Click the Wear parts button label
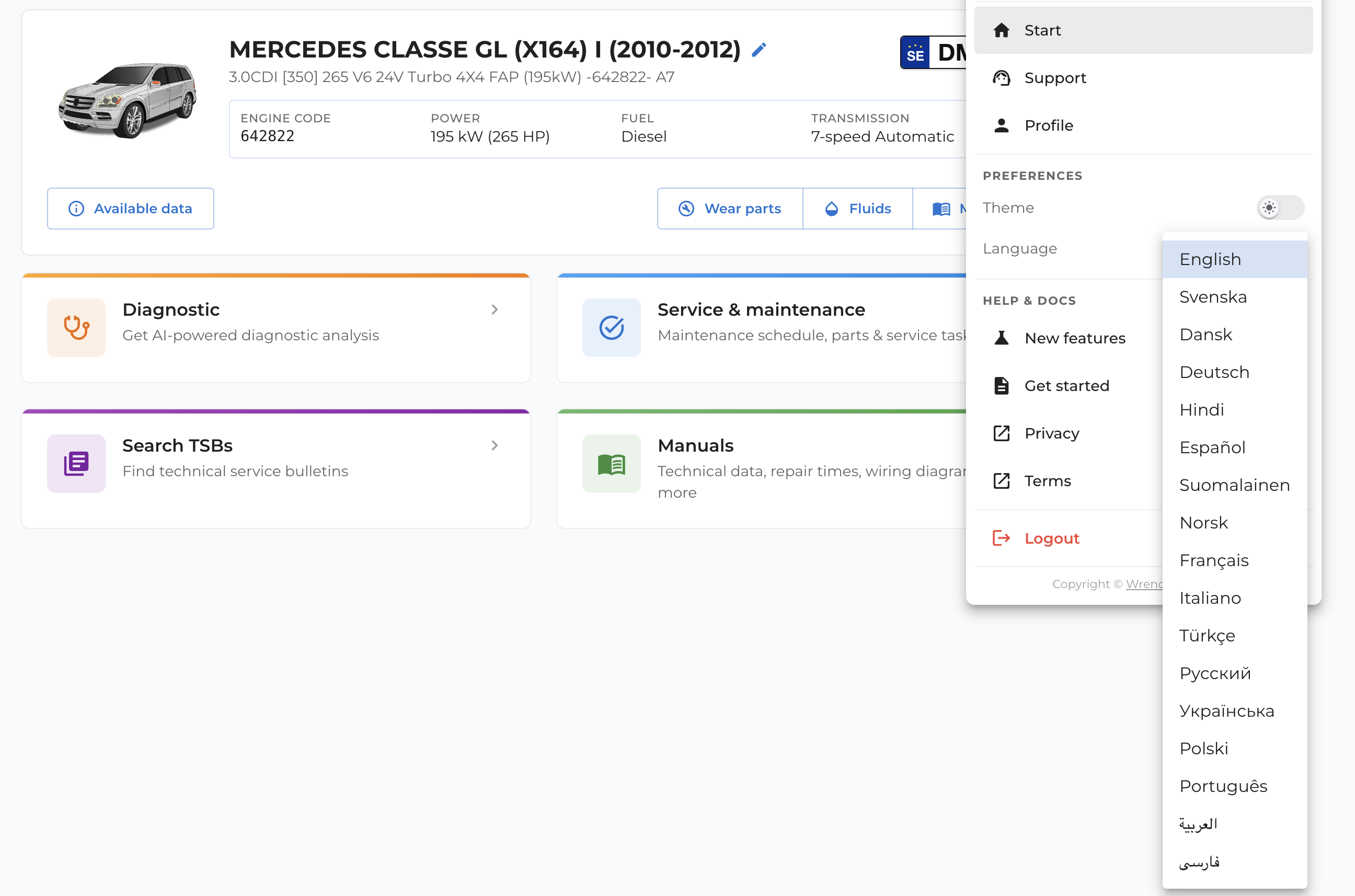Image resolution: width=1355 pixels, height=896 pixels. tap(742, 209)
